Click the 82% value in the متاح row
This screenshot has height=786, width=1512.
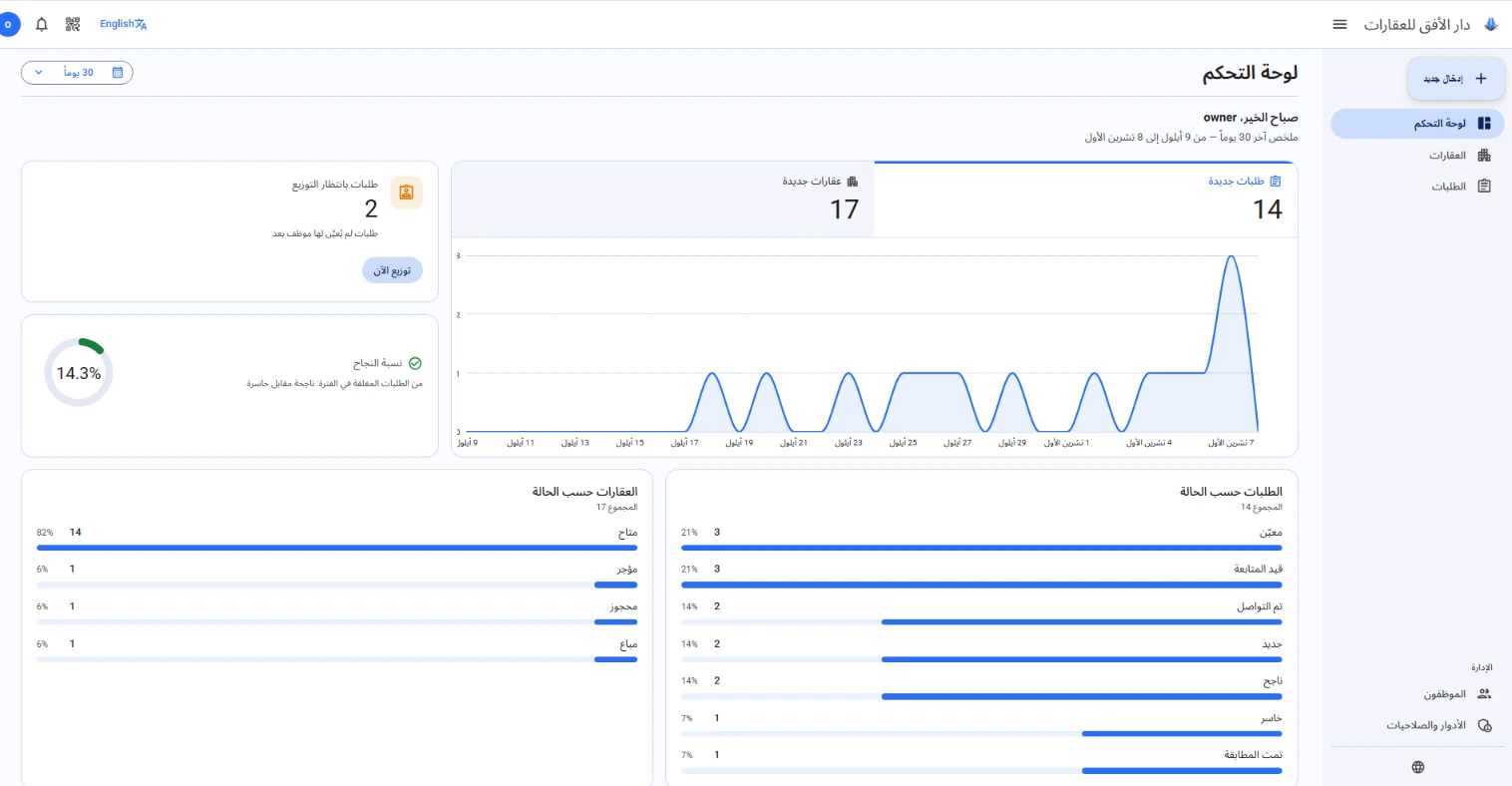tap(45, 533)
